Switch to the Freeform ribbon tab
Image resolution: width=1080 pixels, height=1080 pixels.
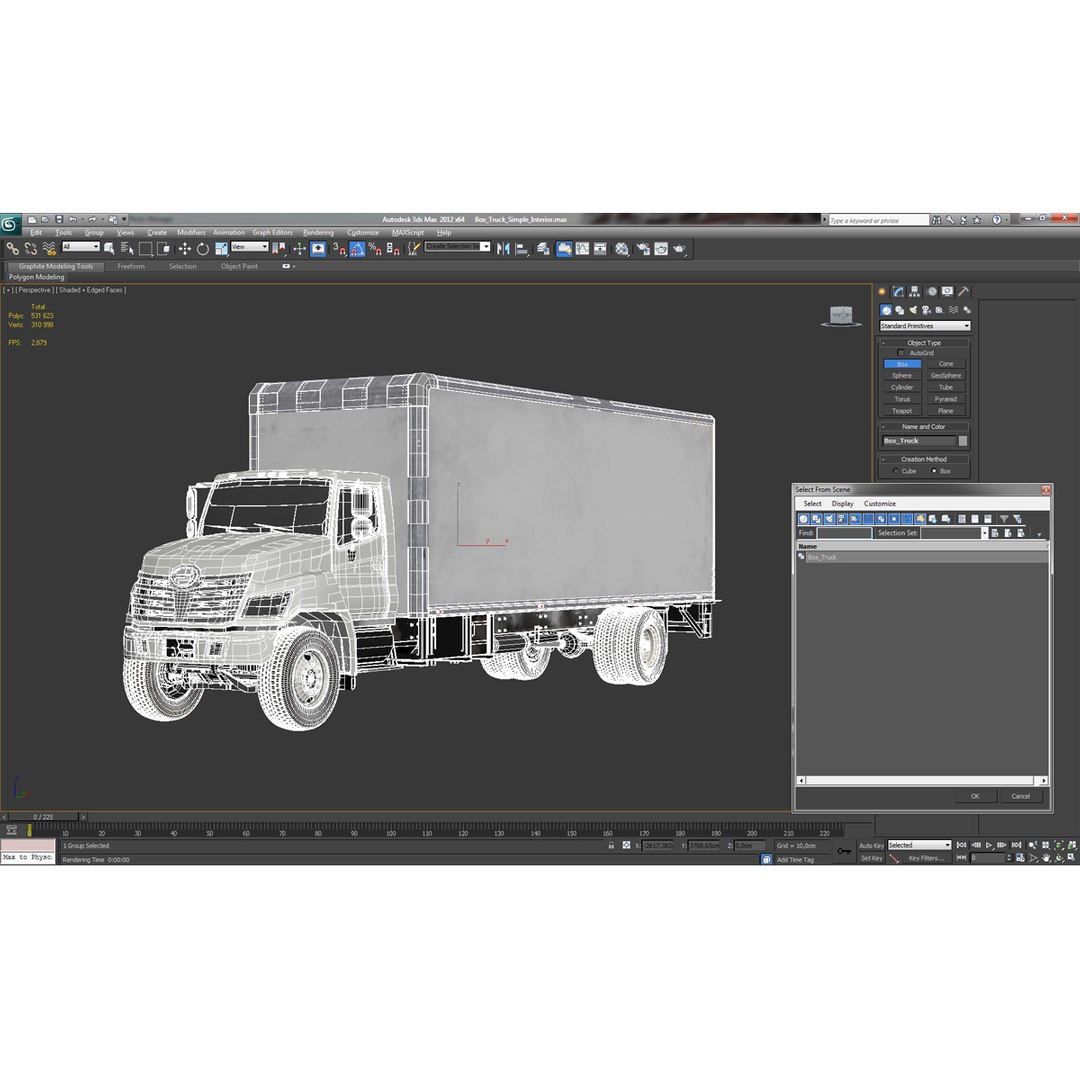click(x=131, y=266)
